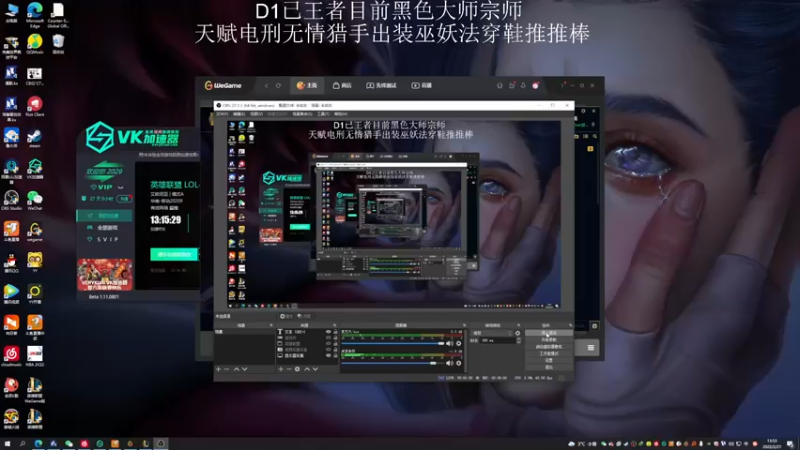
Task: Open WeChat desktop shortcut
Action: pos(35,200)
